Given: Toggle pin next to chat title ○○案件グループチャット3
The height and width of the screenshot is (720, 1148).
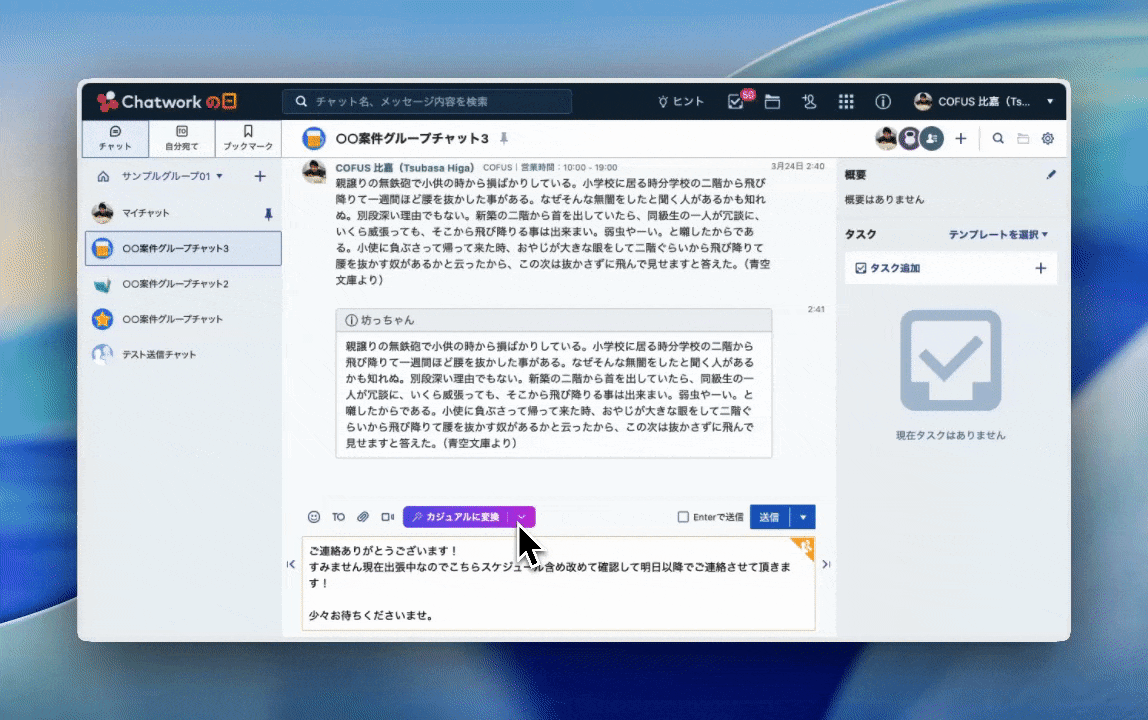Looking at the screenshot, I should 504,138.
